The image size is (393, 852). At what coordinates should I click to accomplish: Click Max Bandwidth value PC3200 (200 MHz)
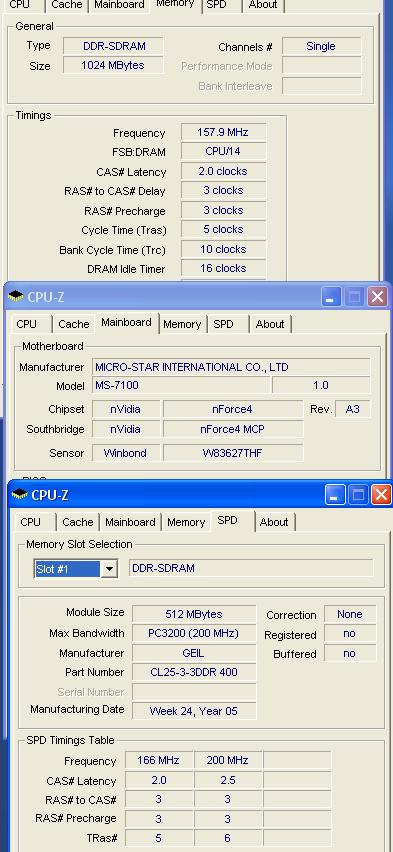(194, 633)
